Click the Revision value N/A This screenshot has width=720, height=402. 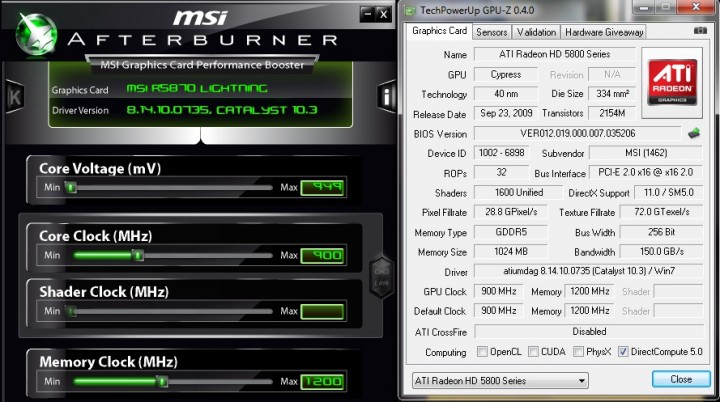[612, 74]
